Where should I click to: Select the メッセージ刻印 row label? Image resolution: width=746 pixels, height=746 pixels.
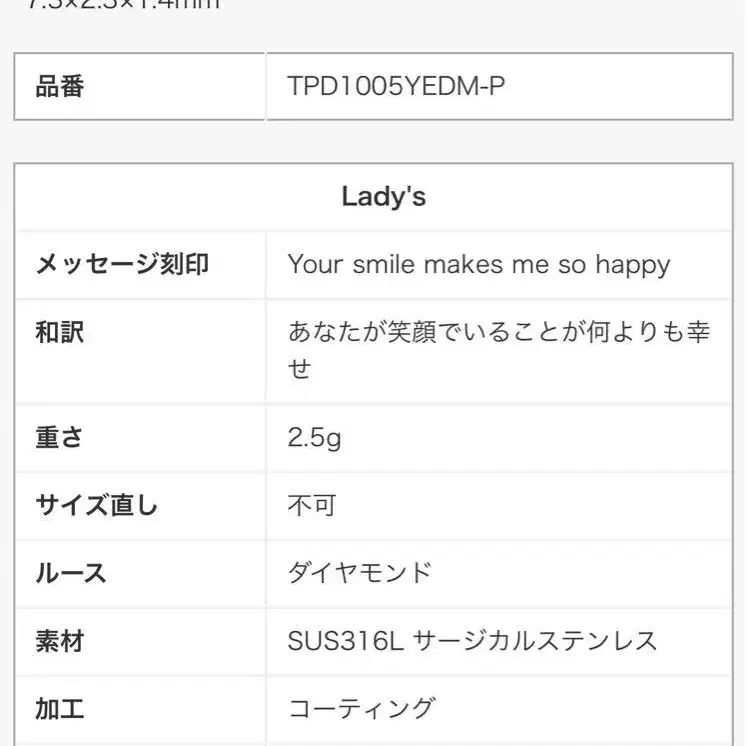122,264
